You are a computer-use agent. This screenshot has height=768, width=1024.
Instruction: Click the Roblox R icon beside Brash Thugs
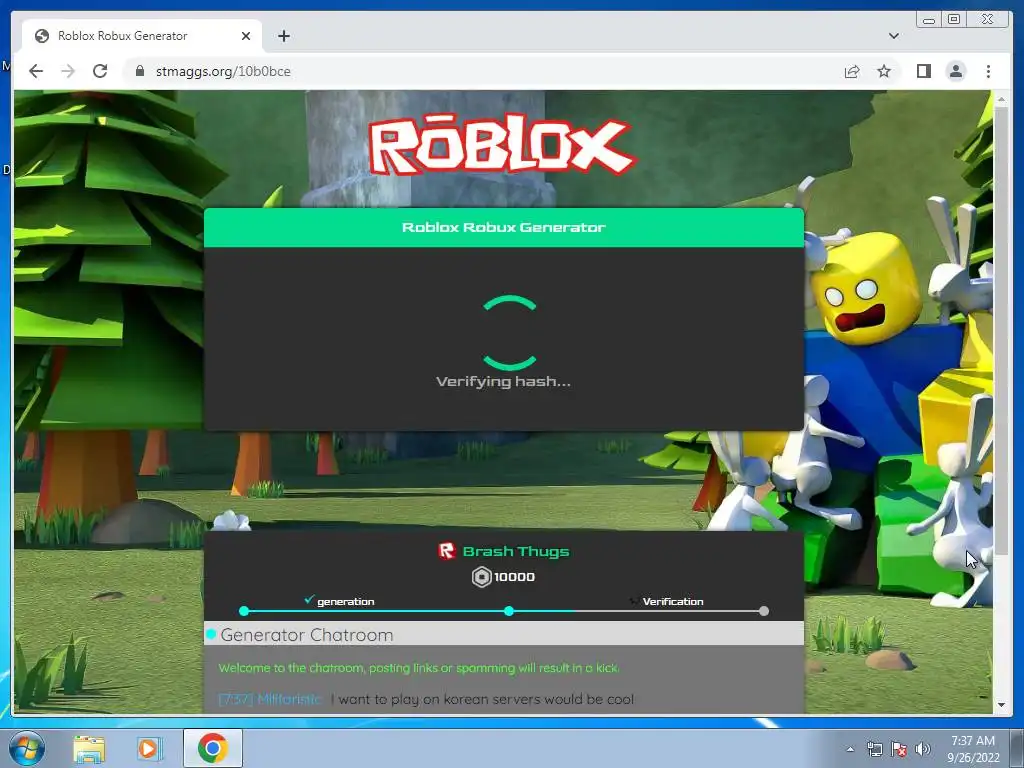tap(447, 551)
